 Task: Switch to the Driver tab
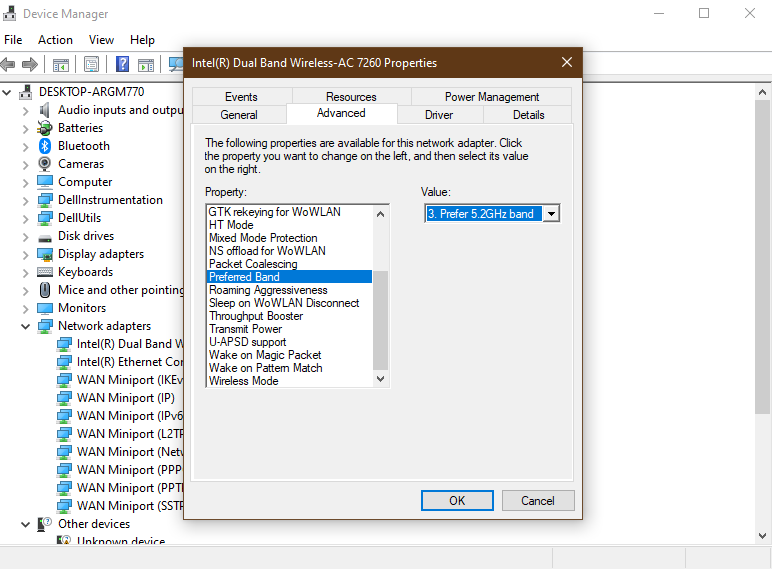tap(439, 115)
